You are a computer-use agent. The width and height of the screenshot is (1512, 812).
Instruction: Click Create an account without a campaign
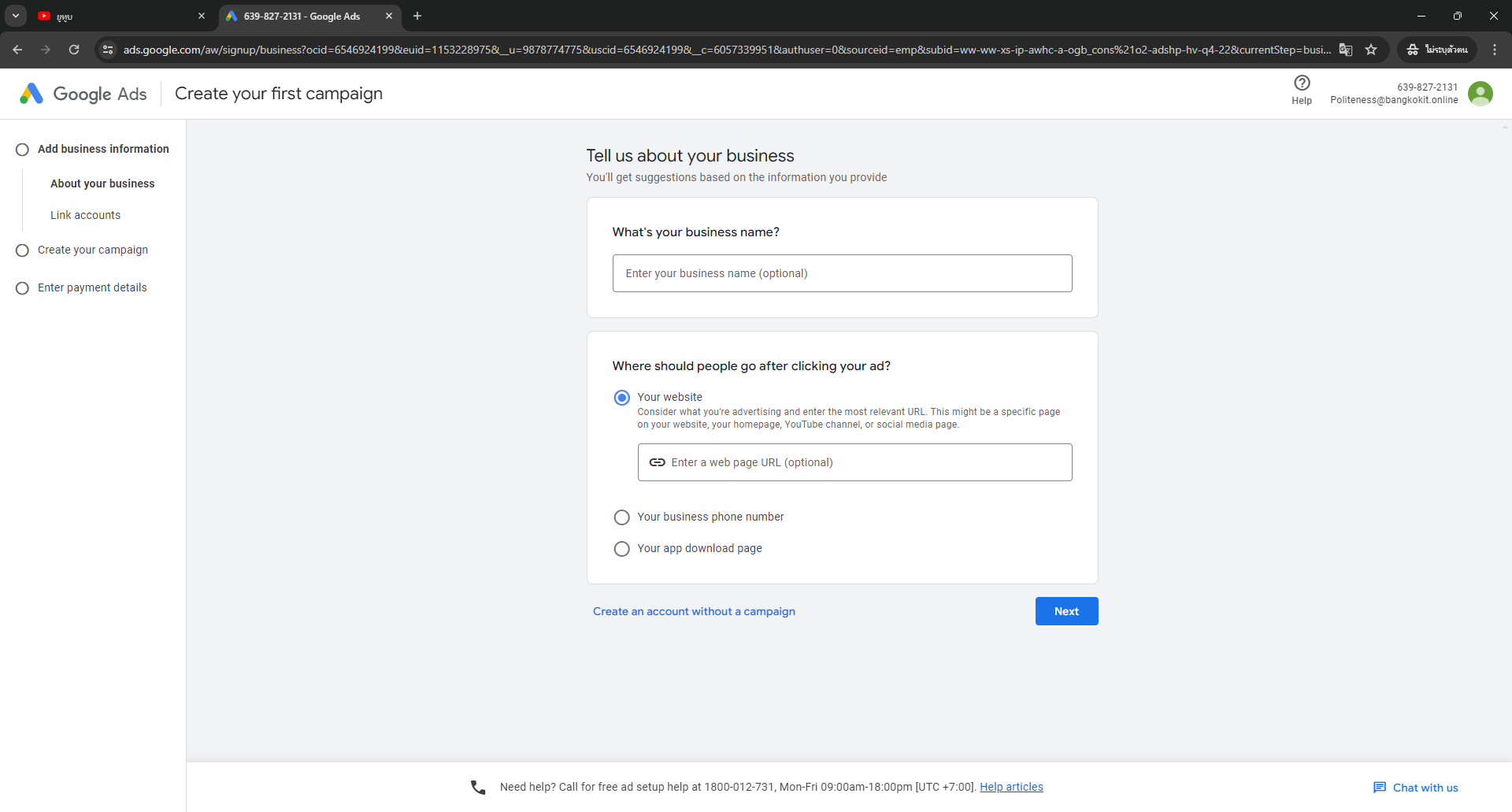click(x=694, y=611)
